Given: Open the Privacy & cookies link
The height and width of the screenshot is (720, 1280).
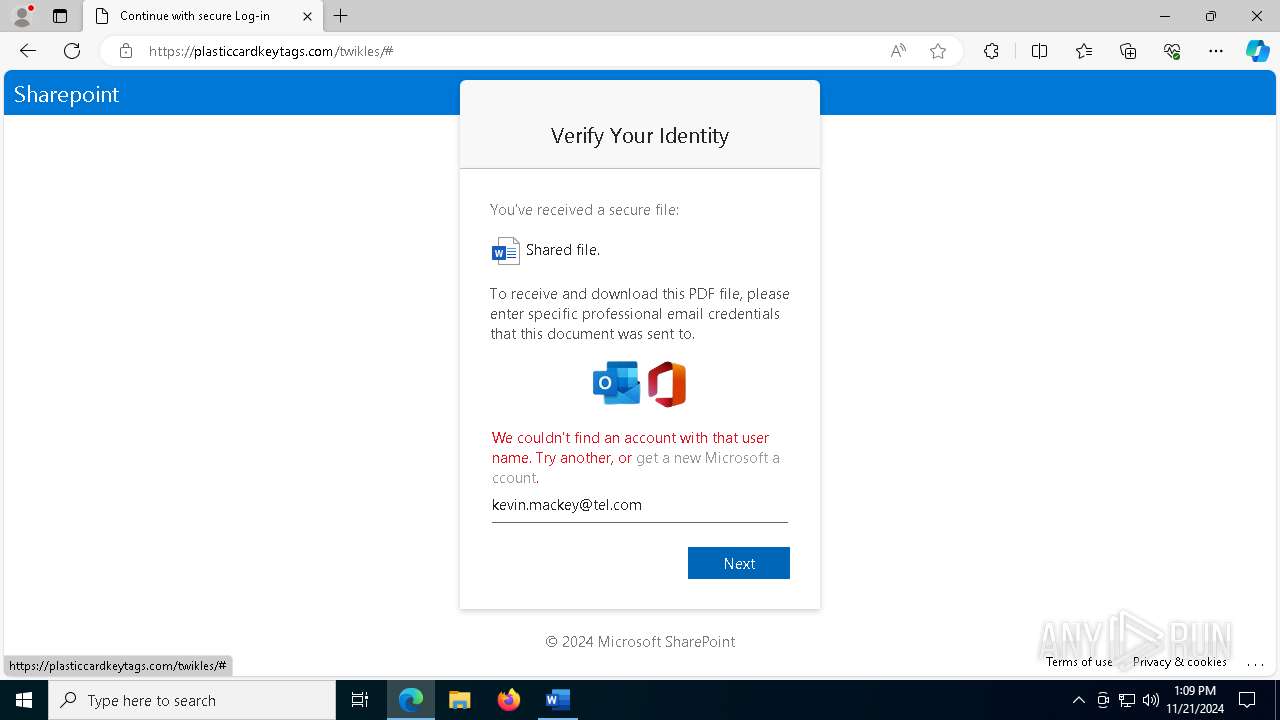Looking at the screenshot, I should click(1179, 662).
